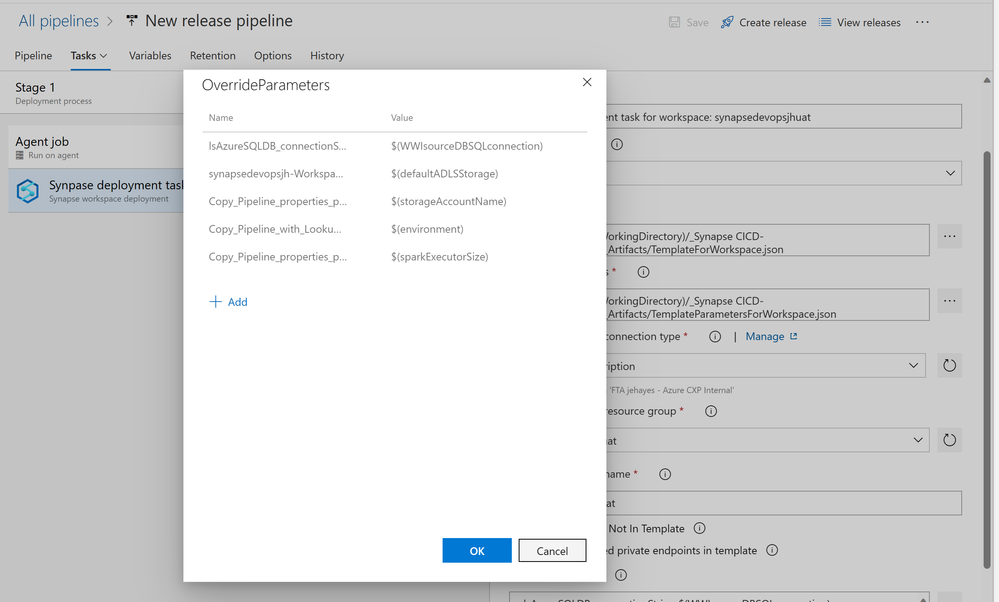Switch to the Pipeline tab
The width and height of the screenshot is (999, 602).
(33, 55)
